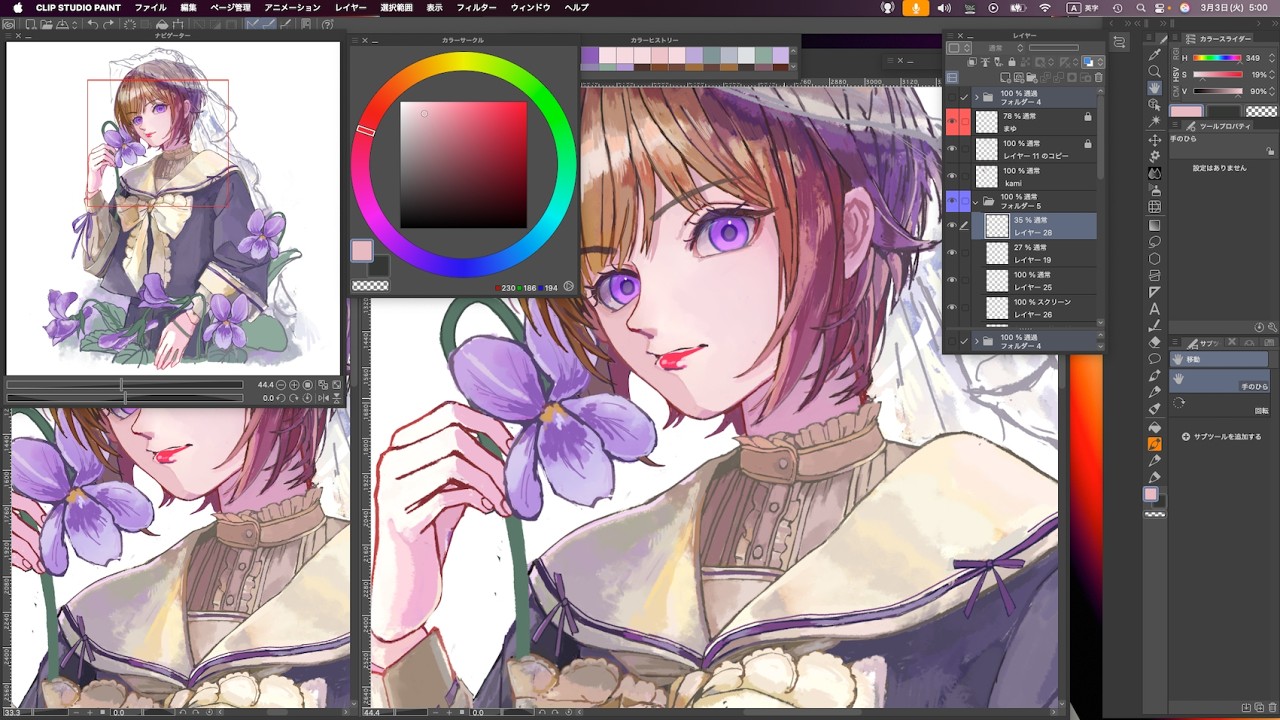
Task: Select the 手のひら sub tool
Action: pos(1220,380)
